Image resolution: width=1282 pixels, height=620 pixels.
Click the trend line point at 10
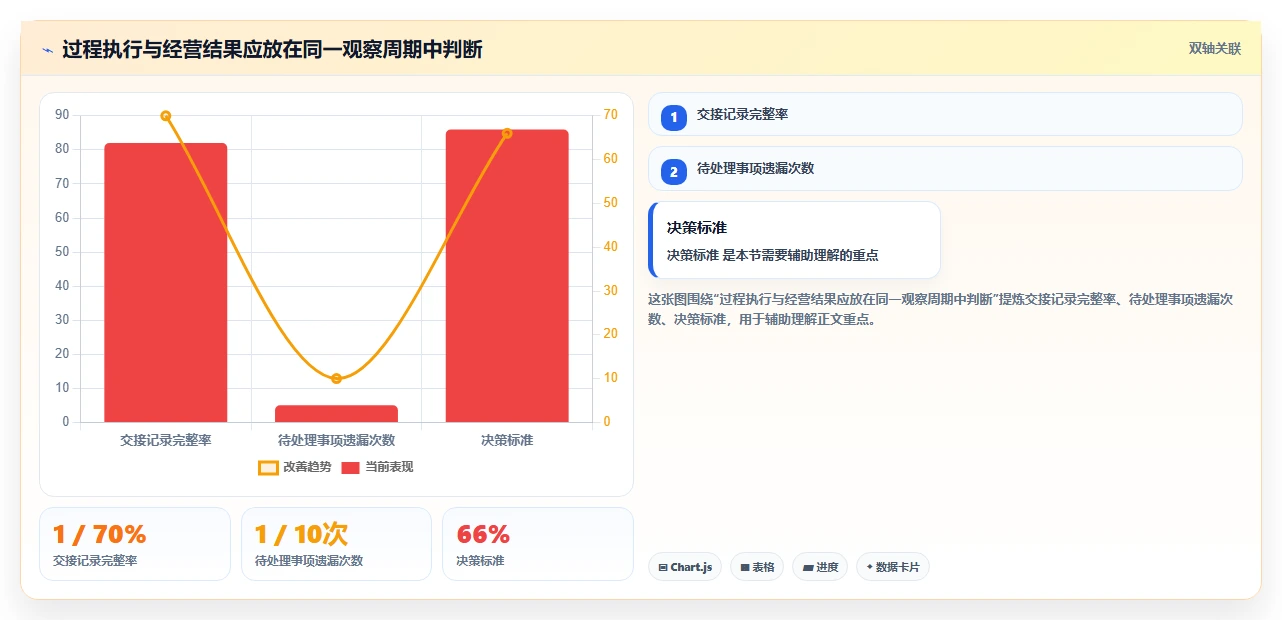click(336, 378)
